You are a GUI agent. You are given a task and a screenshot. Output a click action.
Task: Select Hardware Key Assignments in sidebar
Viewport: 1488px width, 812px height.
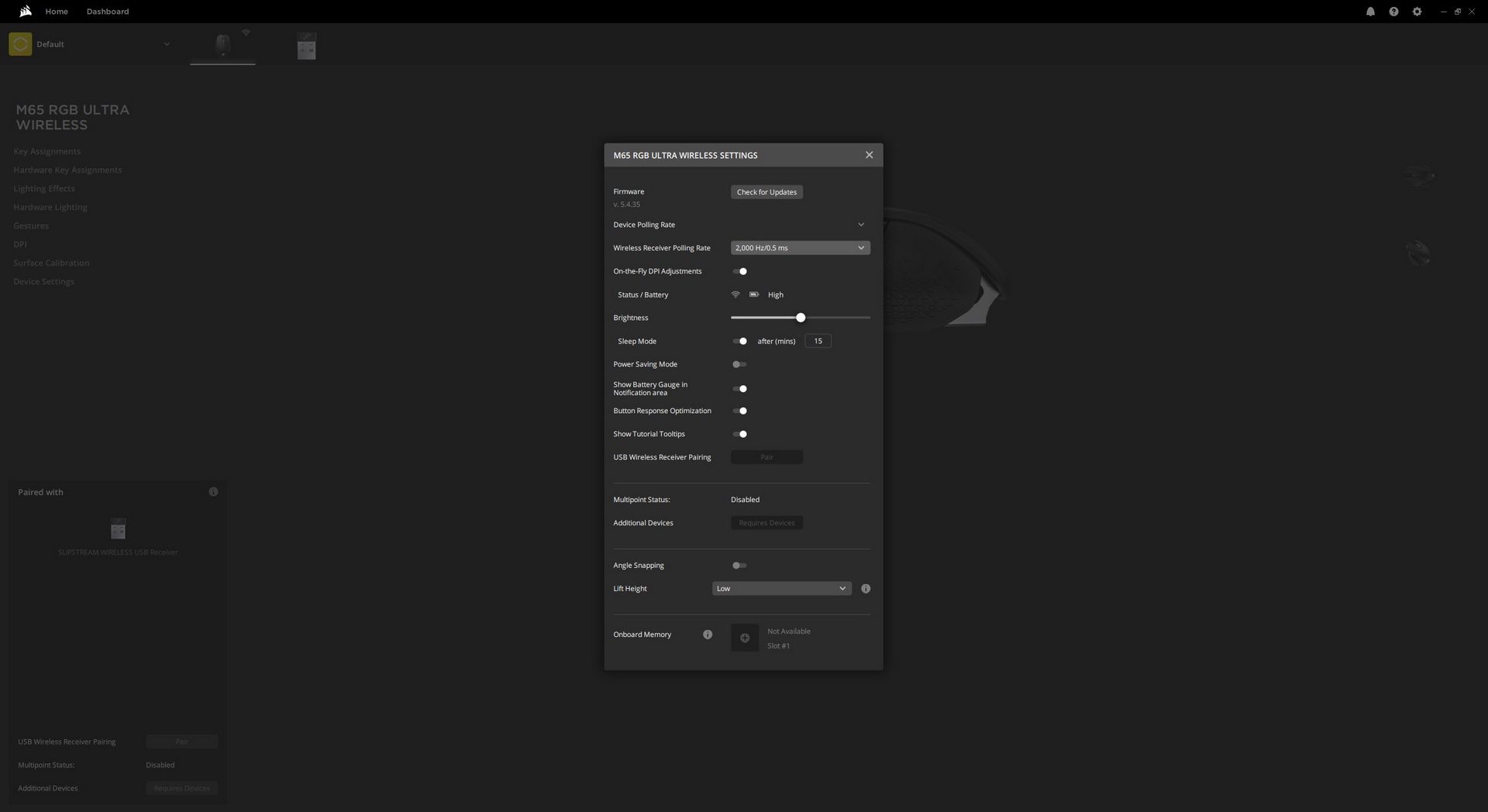tap(67, 170)
